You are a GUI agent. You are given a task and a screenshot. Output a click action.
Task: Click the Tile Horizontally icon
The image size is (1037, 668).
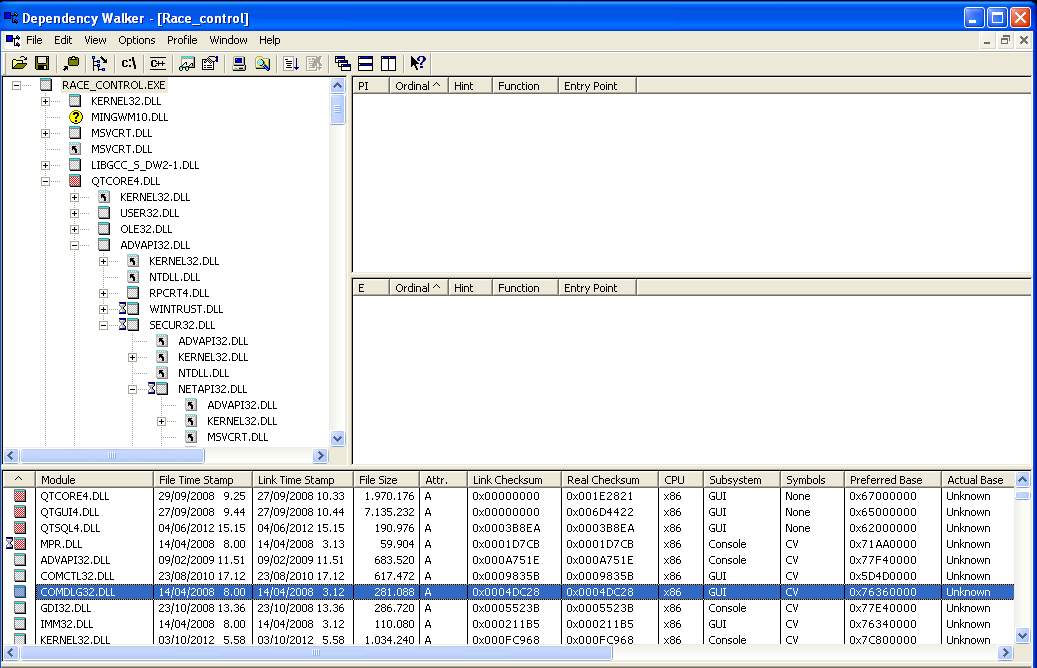(x=365, y=63)
